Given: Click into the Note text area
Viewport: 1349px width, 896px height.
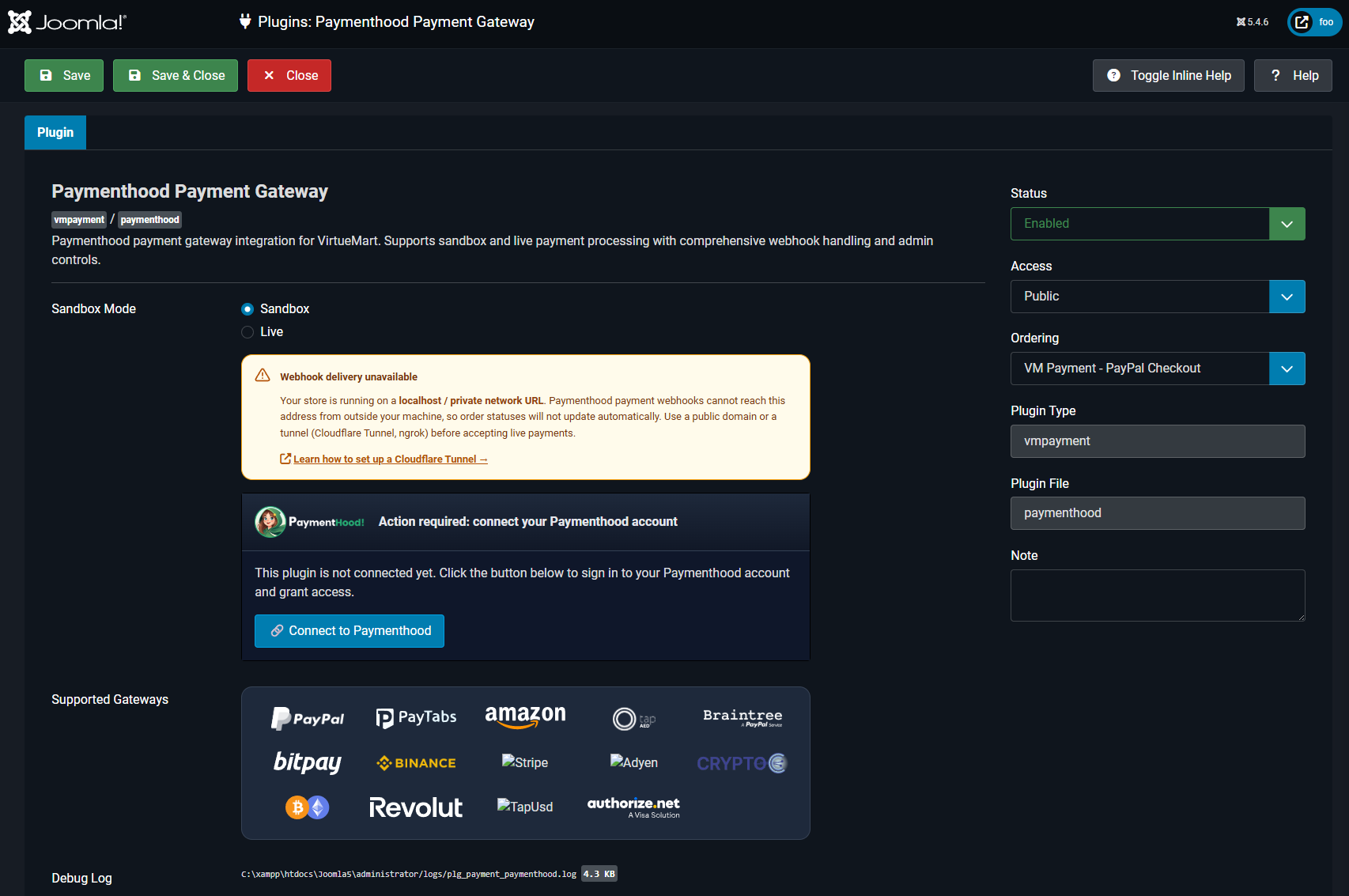Looking at the screenshot, I should pyautogui.click(x=1158, y=595).
